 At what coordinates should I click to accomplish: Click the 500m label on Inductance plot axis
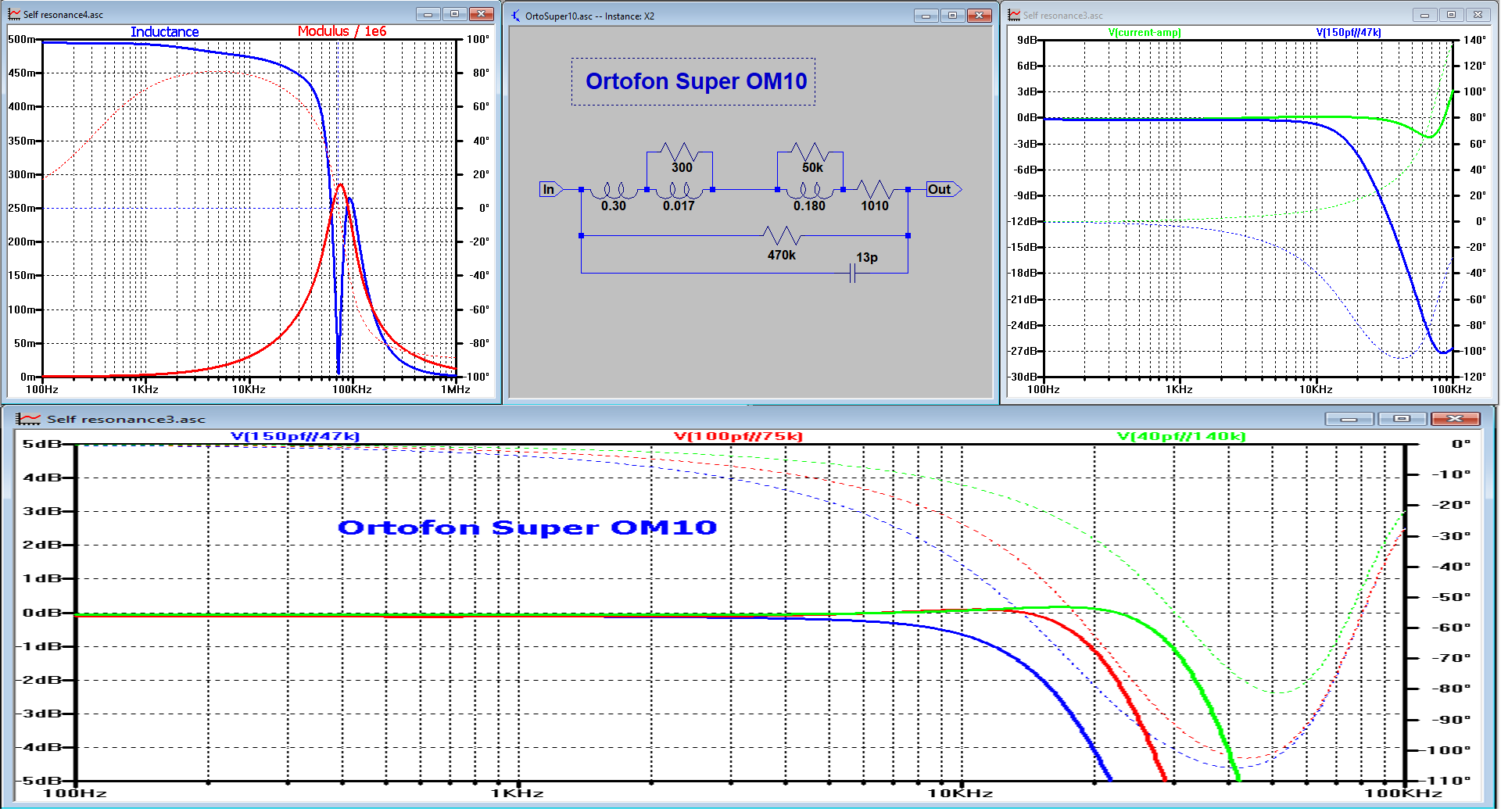point(21,39)
